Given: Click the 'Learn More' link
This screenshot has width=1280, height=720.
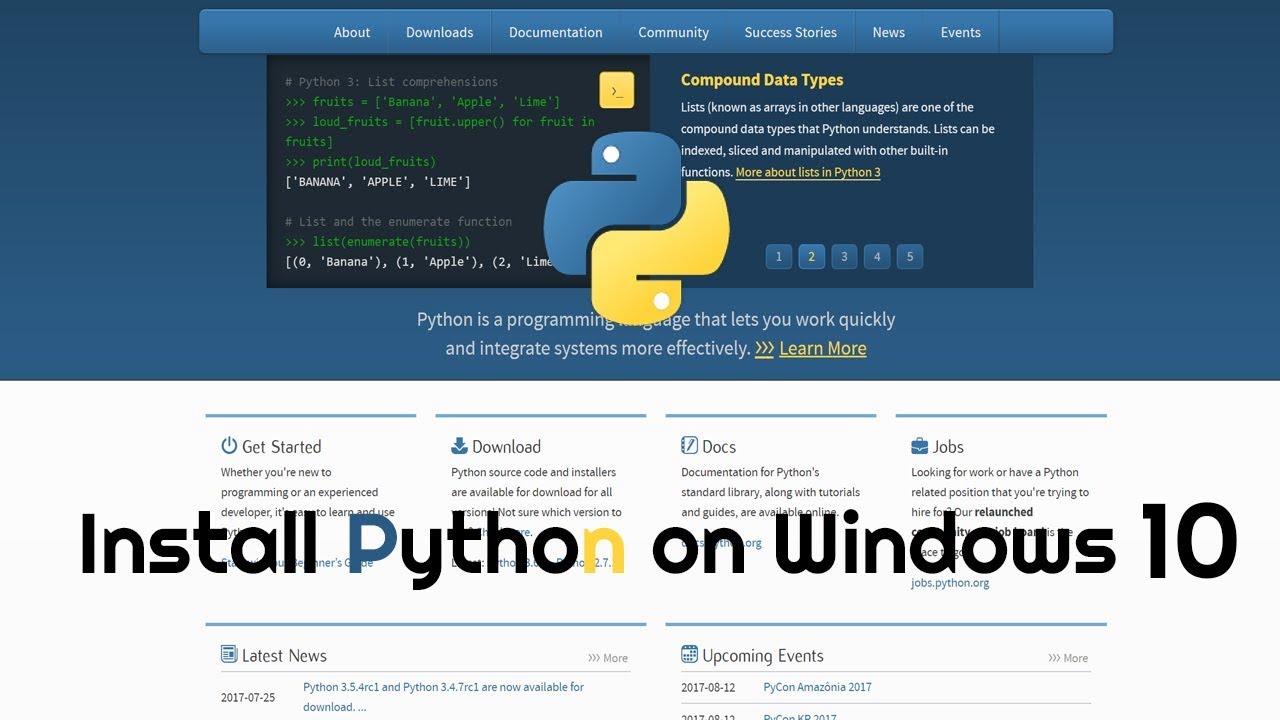Looking at the screenshot, I should 823,348.
